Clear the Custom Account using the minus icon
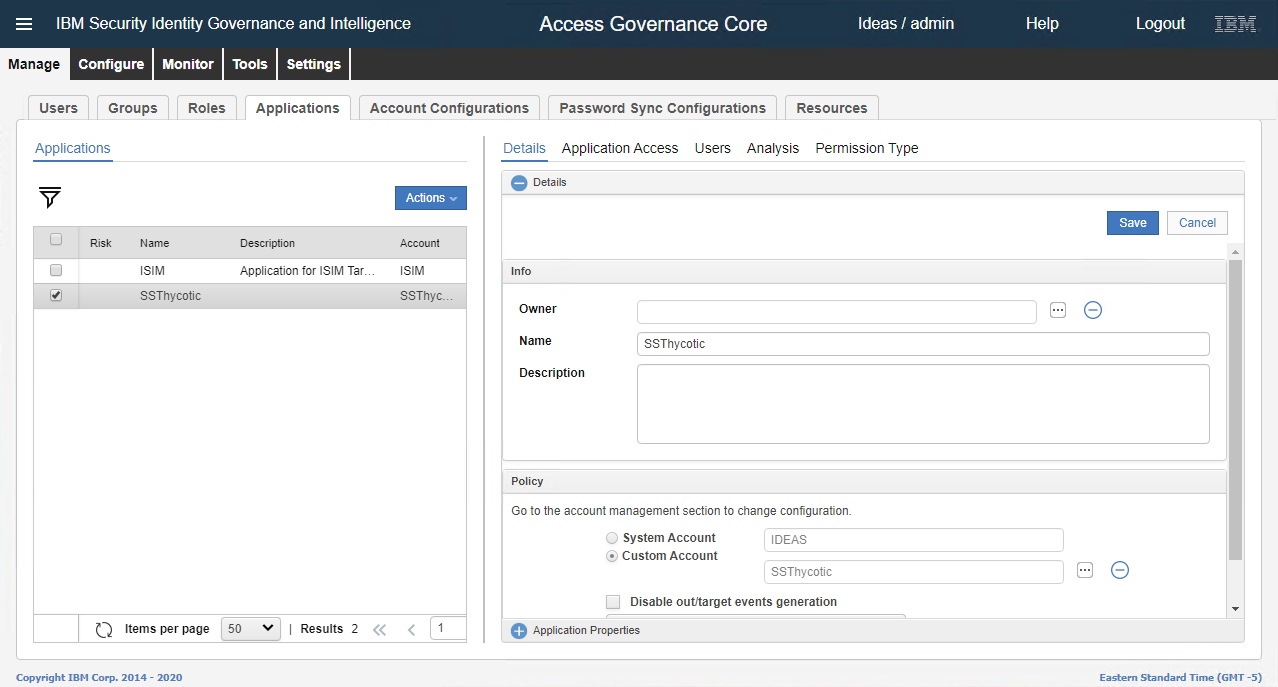1278x687 pixels. coord(1119,569)
